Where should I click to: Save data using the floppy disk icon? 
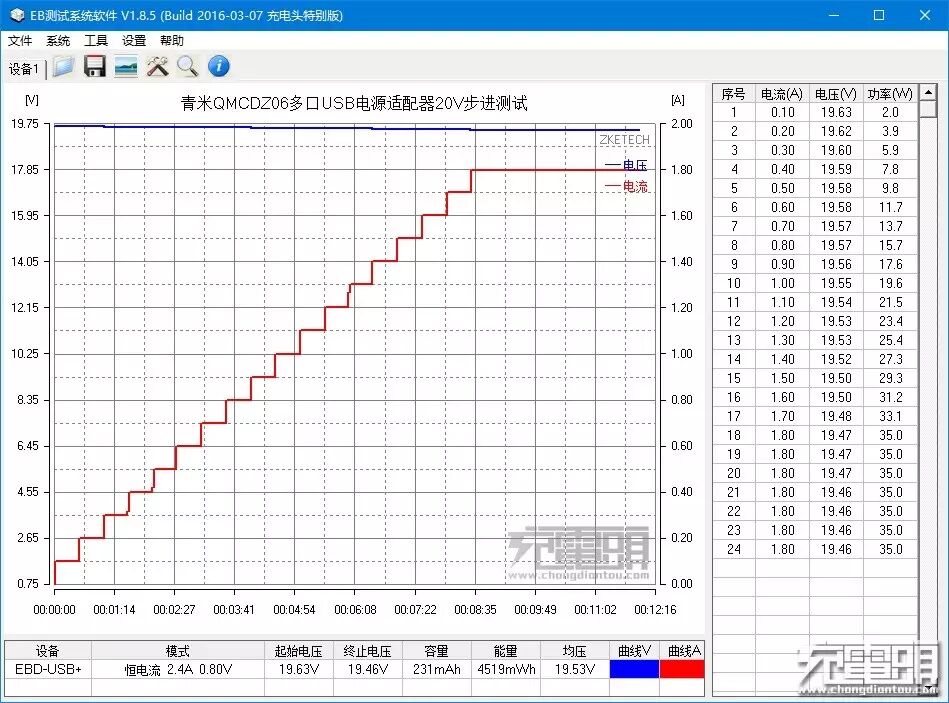coord(94,66)
